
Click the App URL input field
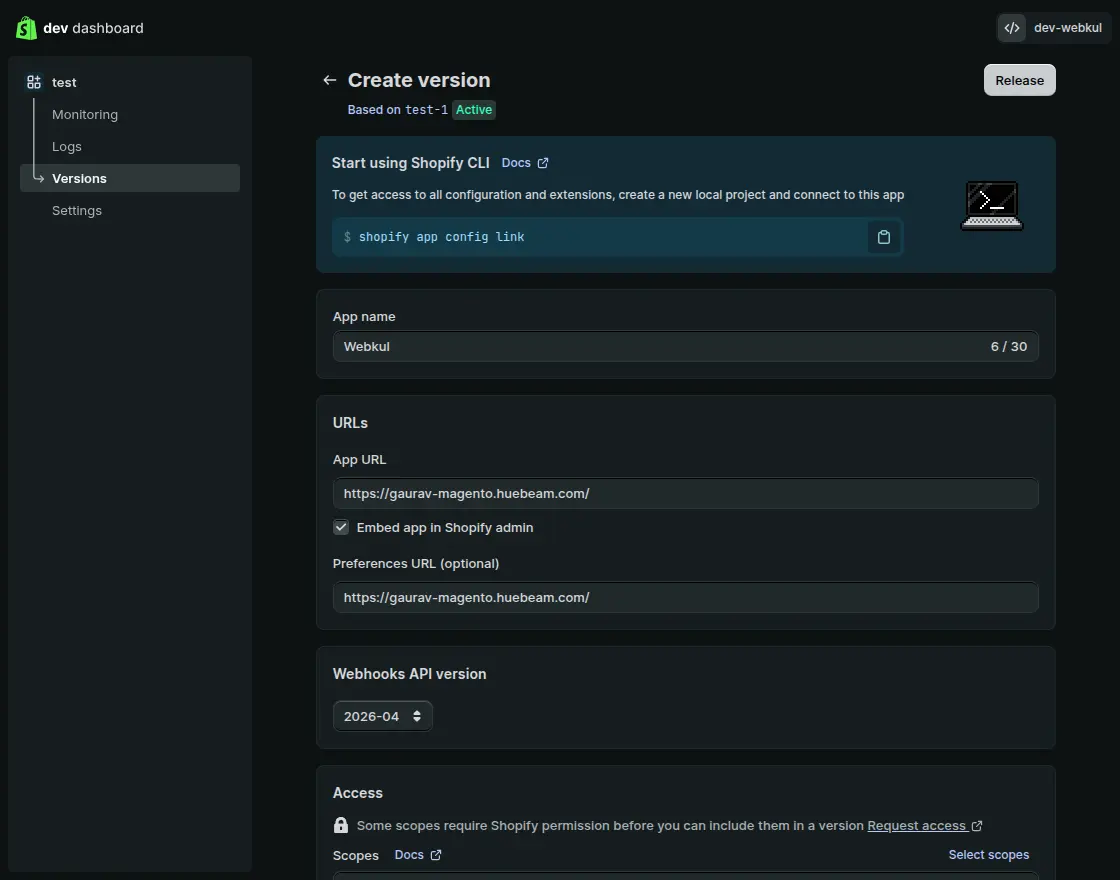click(x=685, y=494)
